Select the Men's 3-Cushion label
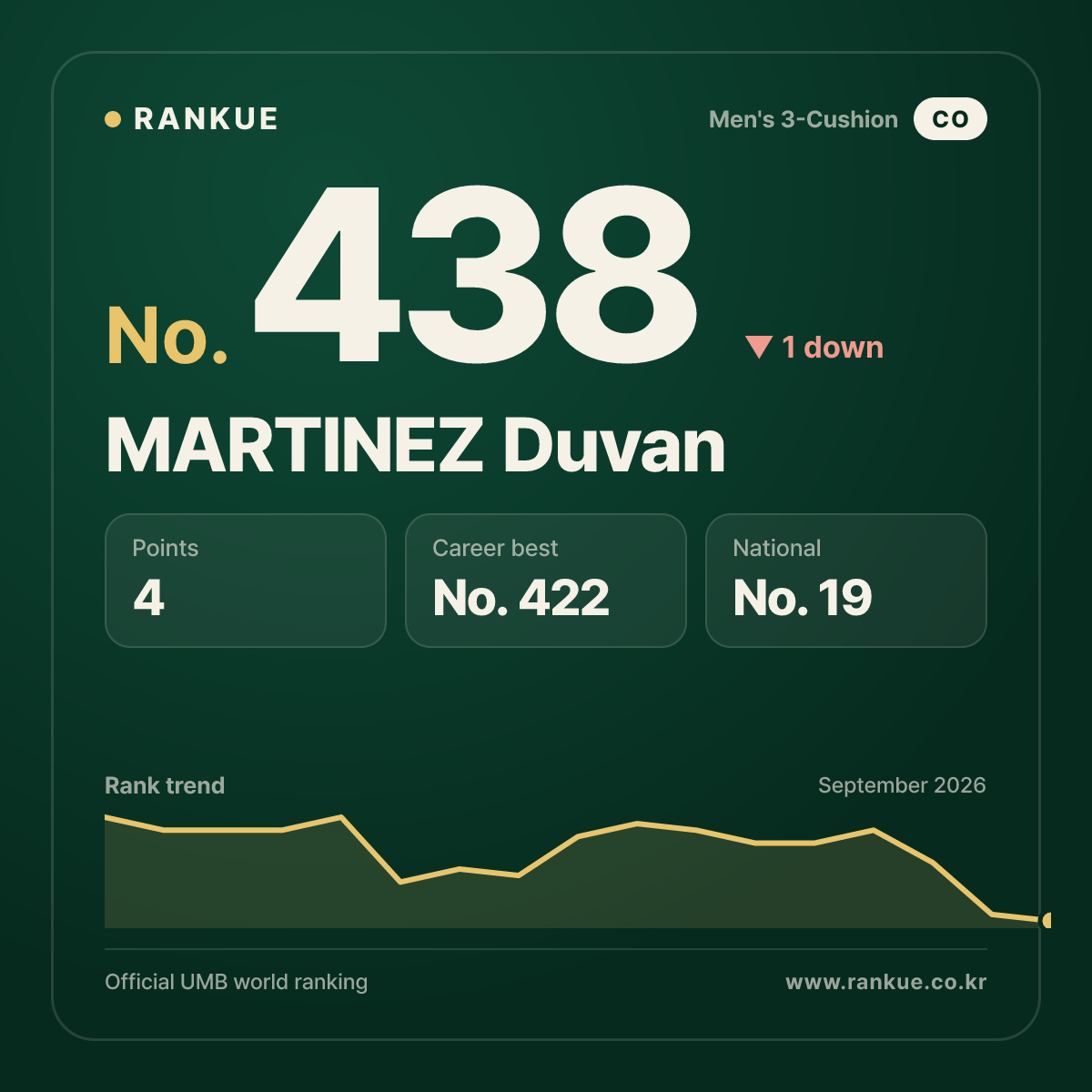The height and width of the screenshot is (1092, 1092). [x=804, y=119]
